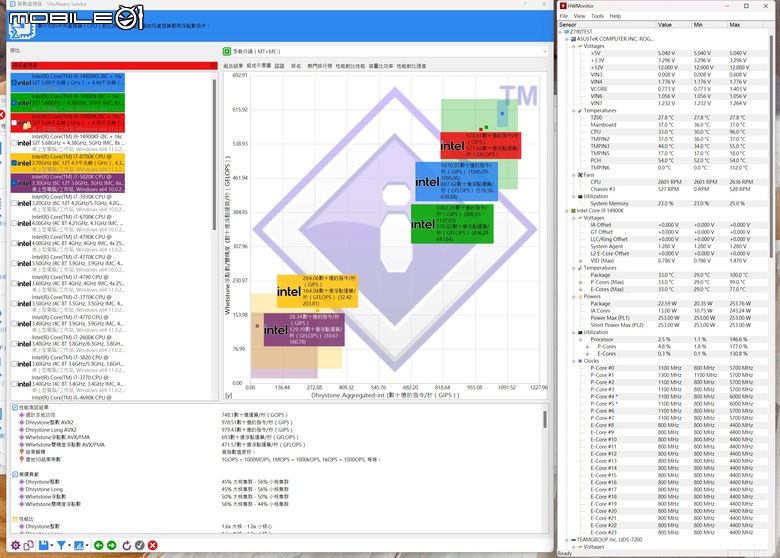Check the red i9-14900K result checkbox
Image resolution: width=780 pixels, height=558 pixels.
click(14, 123)
